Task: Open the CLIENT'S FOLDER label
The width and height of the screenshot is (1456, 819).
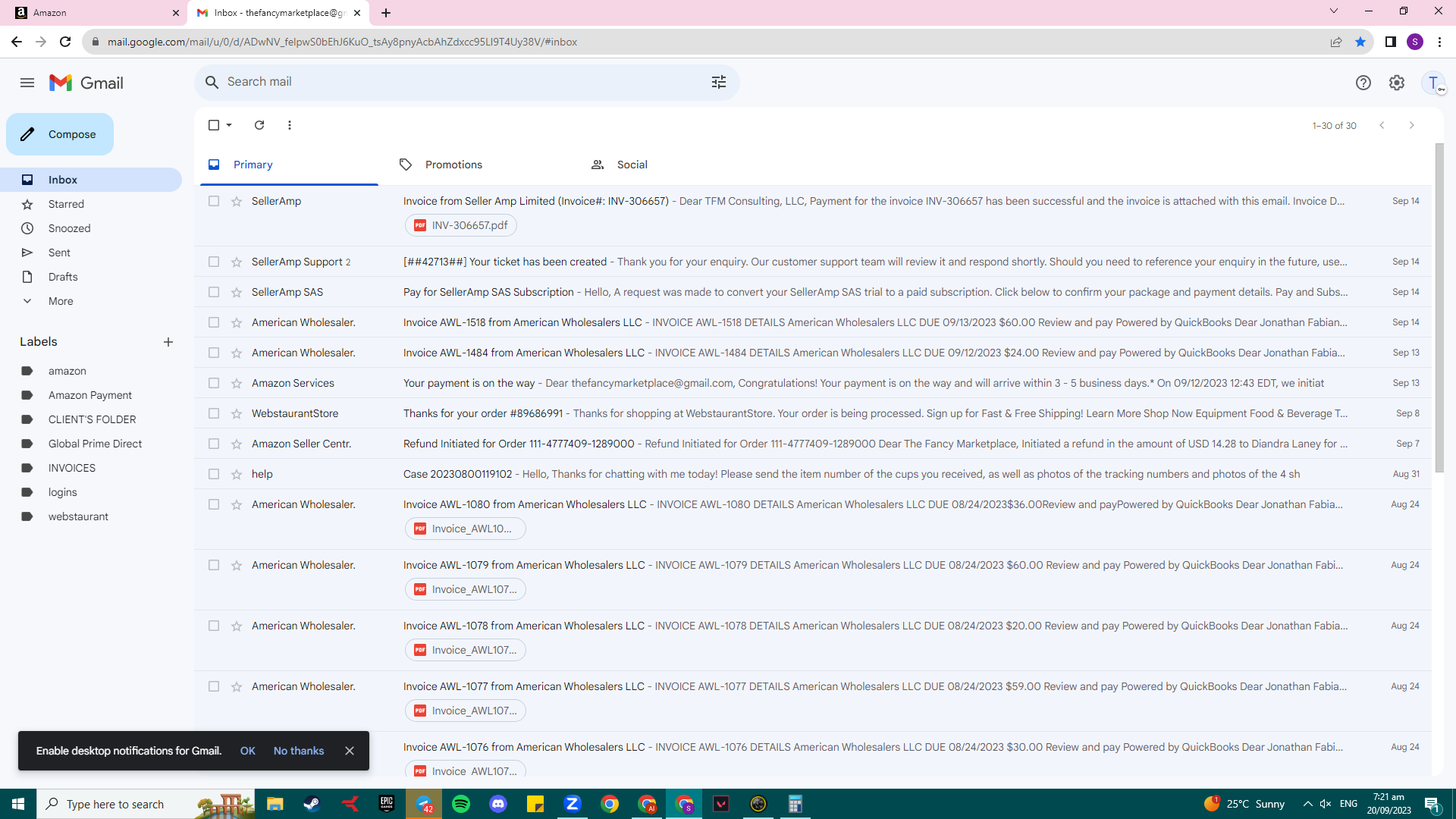Action: tap(92, 419)
